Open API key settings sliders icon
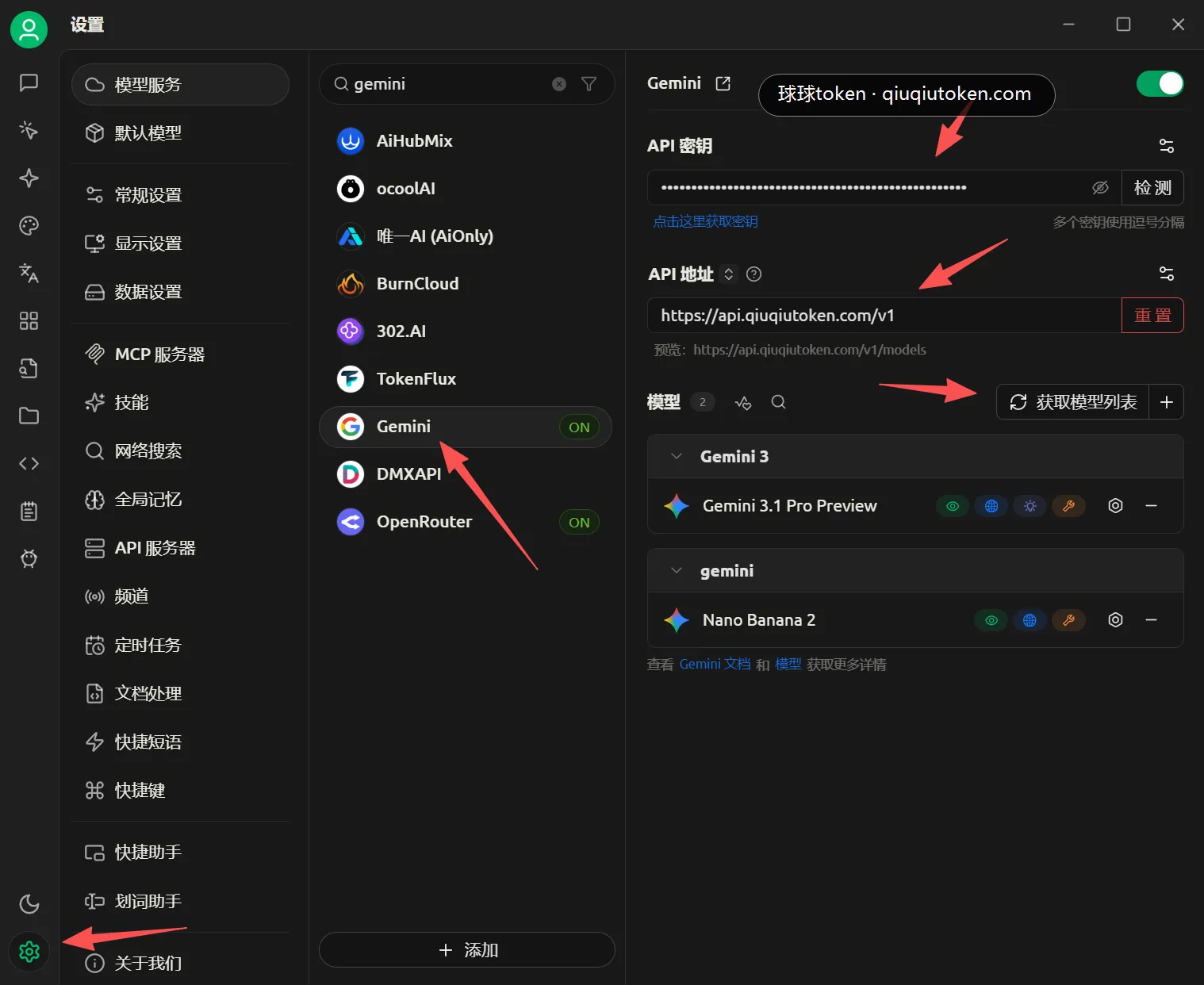 1166,146
